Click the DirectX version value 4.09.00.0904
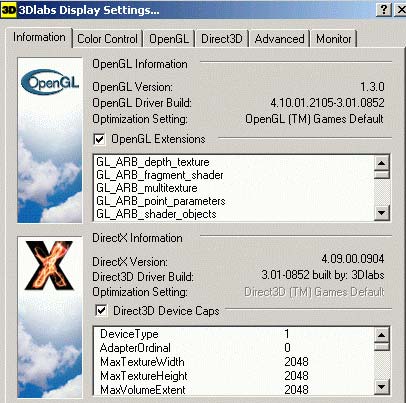The height and width of the screenshot is (403, 406). 353,259
